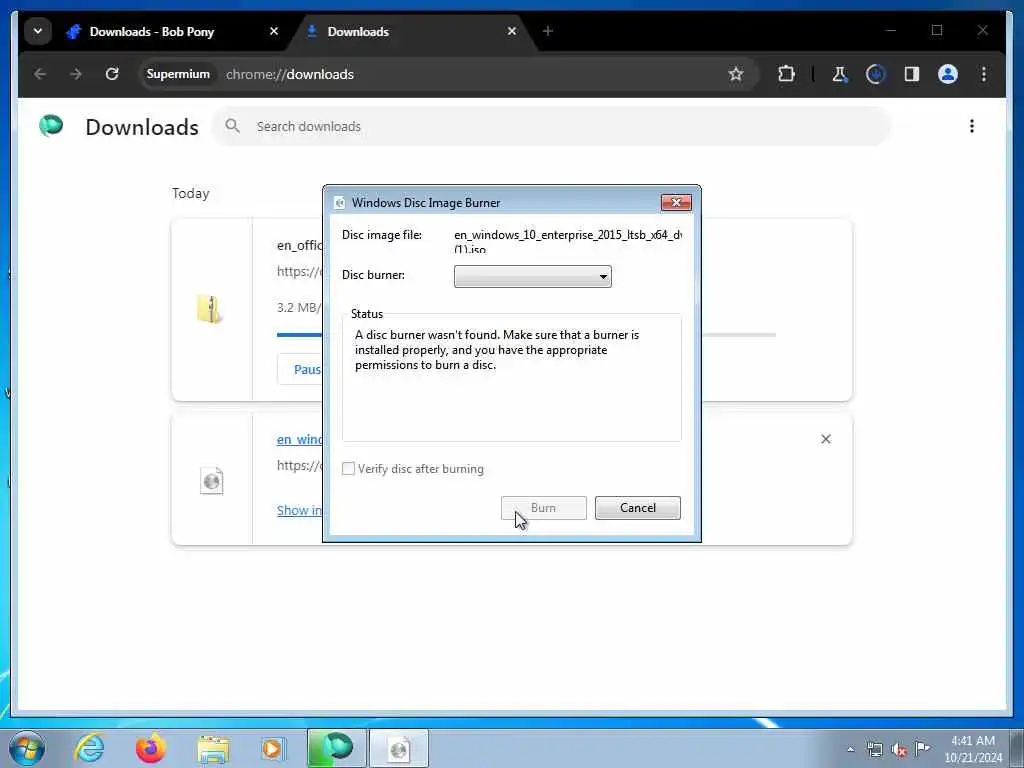Screen dimensions: 1024x768
Task: Toggle the browser side panel
Action: pyautogui.click(x=912, y=74)
